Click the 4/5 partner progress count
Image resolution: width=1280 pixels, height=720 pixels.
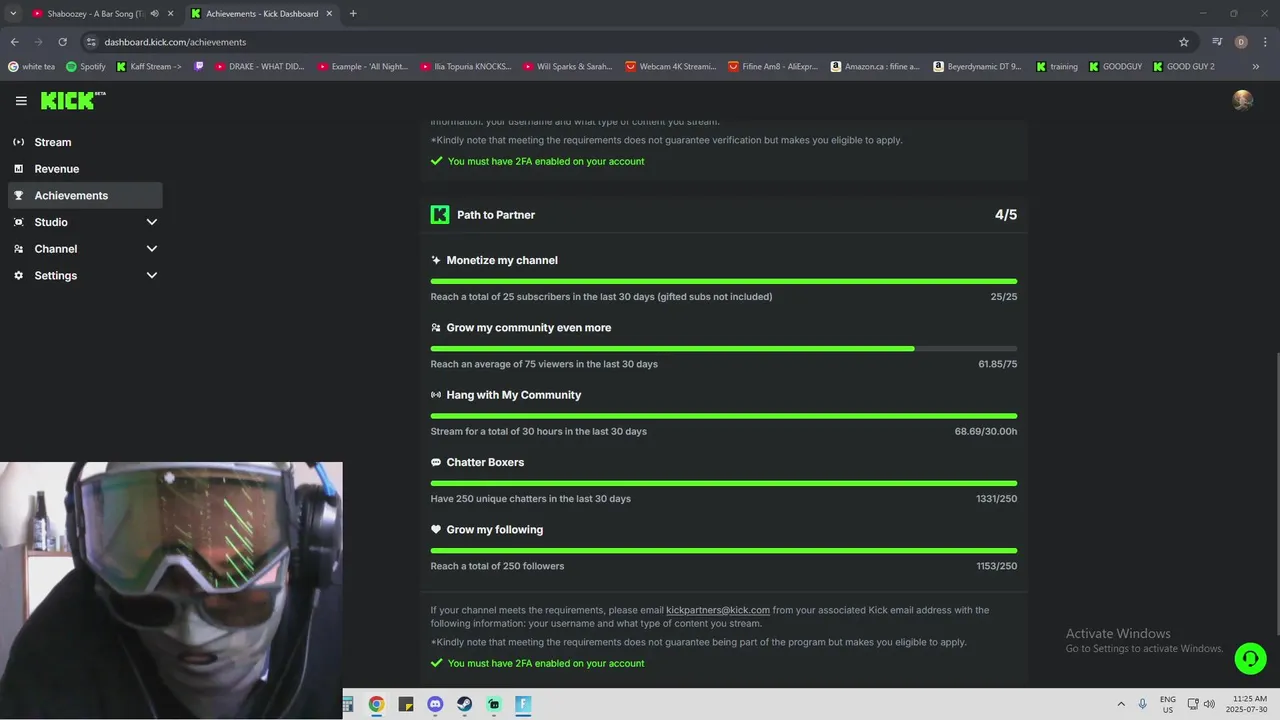click(1006, 215)
